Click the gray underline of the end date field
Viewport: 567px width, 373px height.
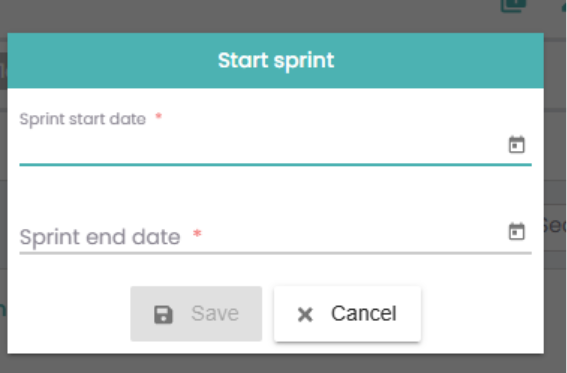pos(276,253)
